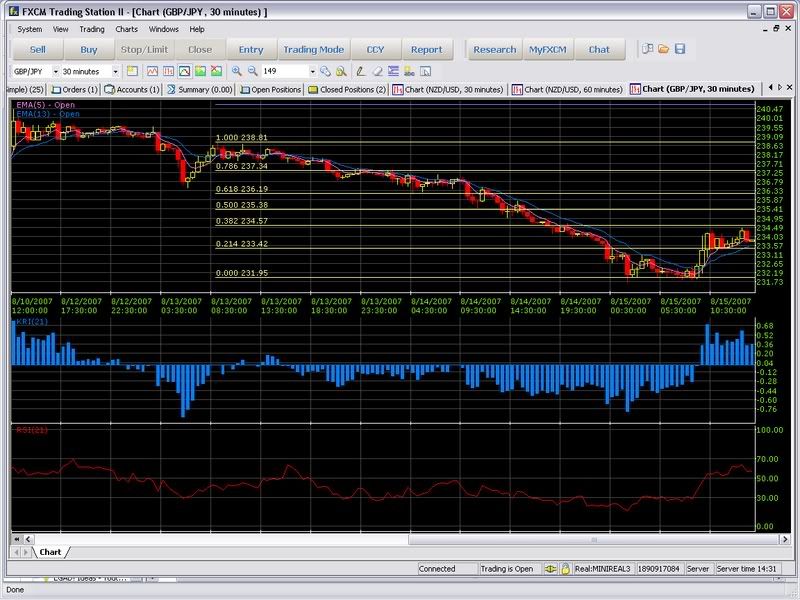Click the Buy button
800x600 pixels.
click(x=89, y=49)
